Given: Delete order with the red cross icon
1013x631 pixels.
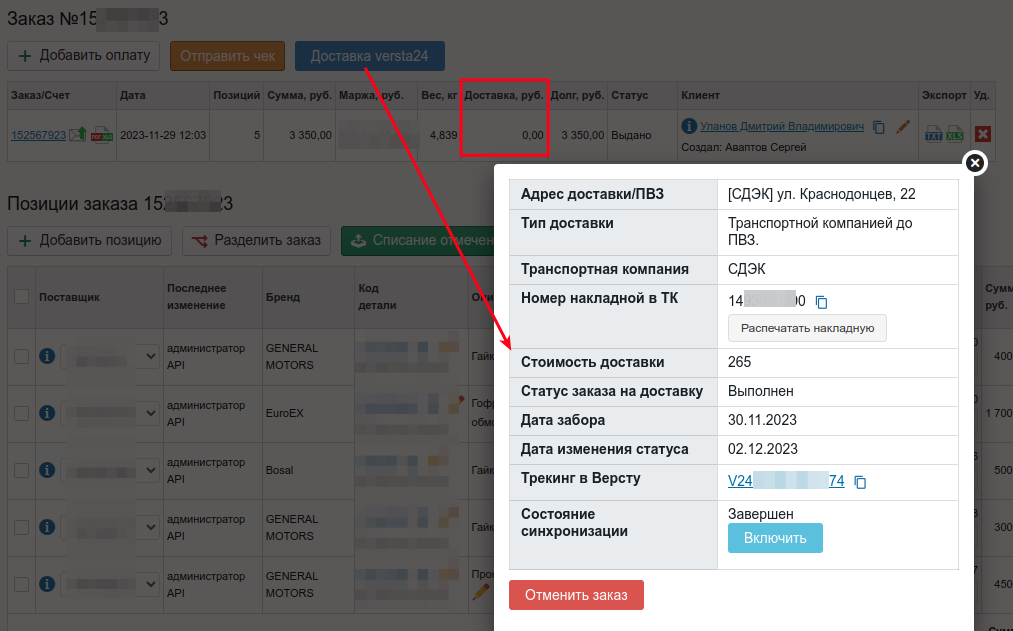Looking at the screenshot, I should pyautogui.click(x=983, y=134).
